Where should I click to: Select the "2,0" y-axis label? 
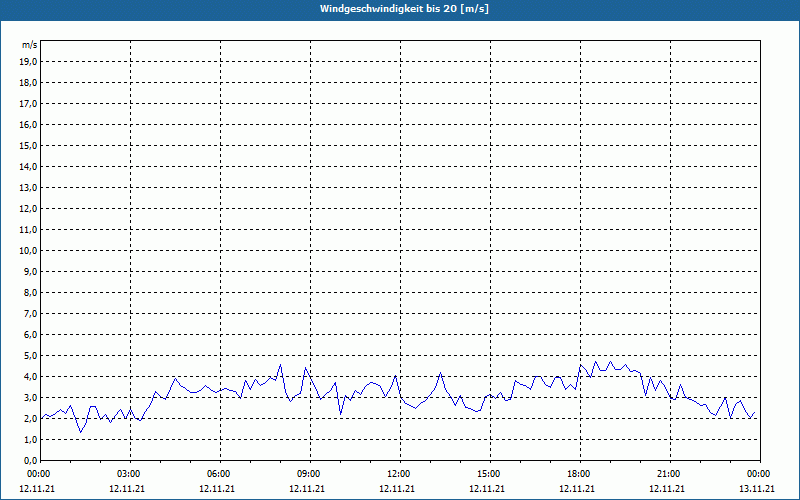click(31, 418)
